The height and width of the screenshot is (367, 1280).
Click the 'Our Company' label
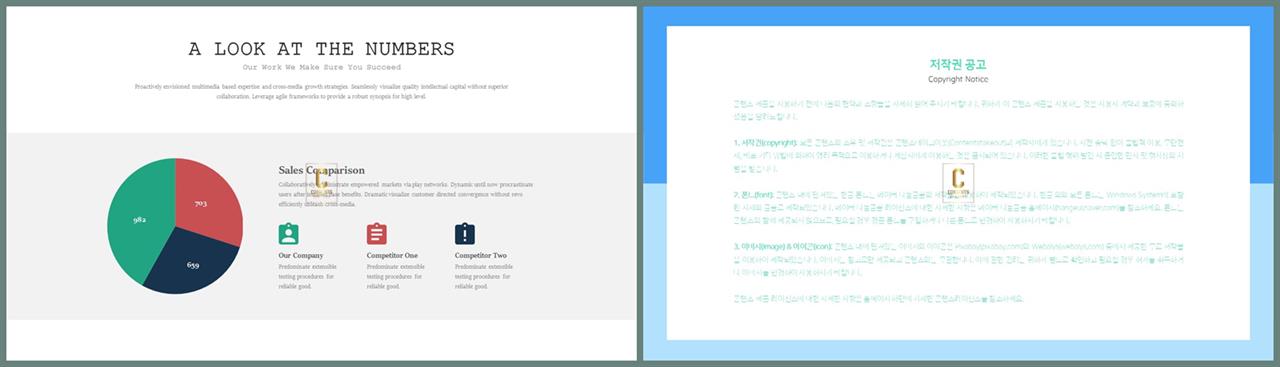coord(300,255)
